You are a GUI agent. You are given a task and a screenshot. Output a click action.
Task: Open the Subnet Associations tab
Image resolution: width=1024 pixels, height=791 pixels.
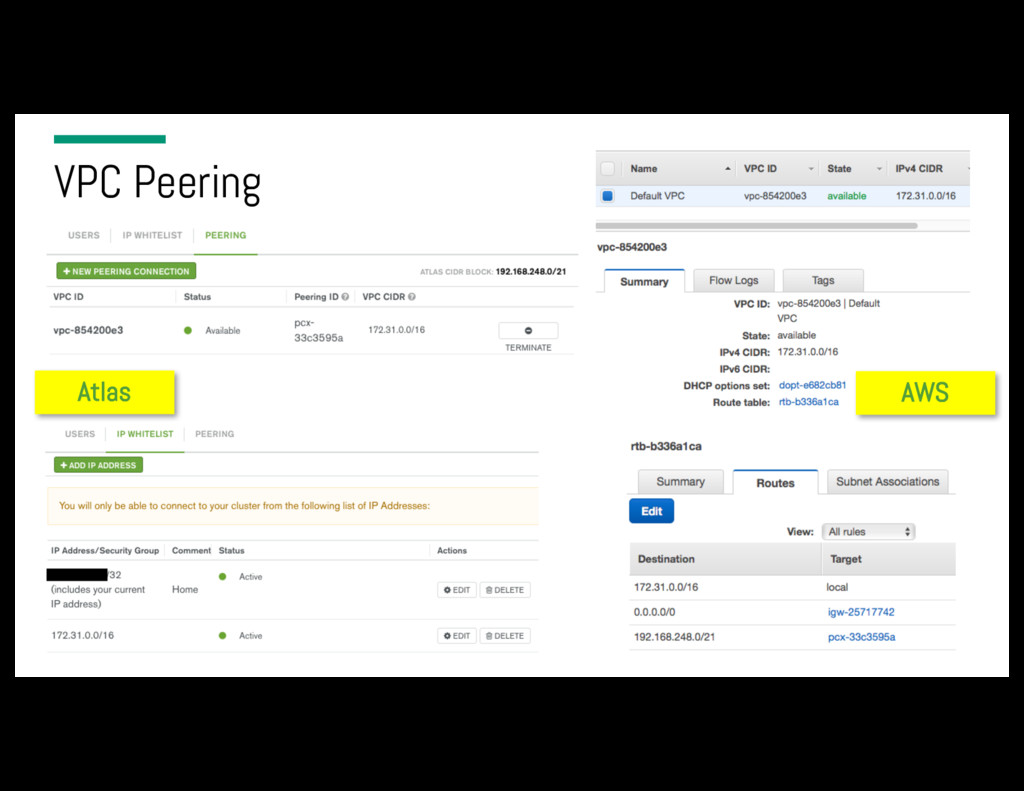click(x=888, y=481)
